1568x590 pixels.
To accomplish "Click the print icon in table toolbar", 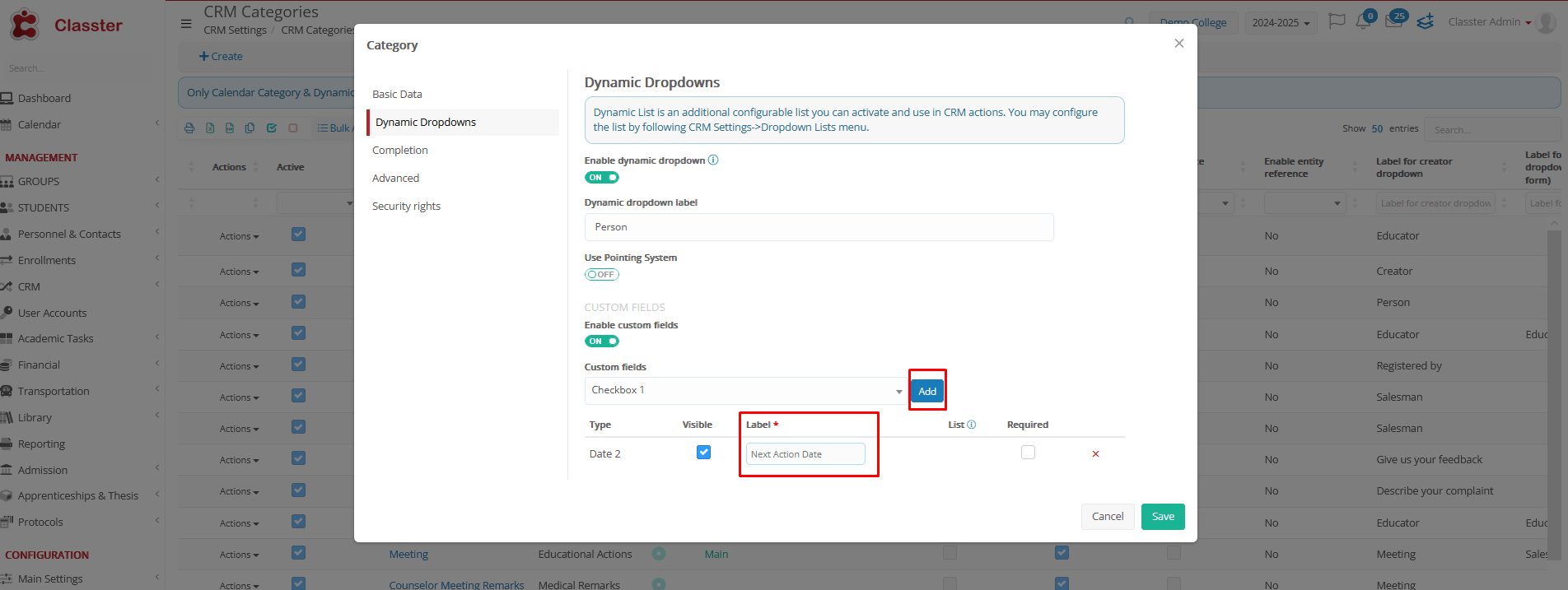I will (189, 128).
